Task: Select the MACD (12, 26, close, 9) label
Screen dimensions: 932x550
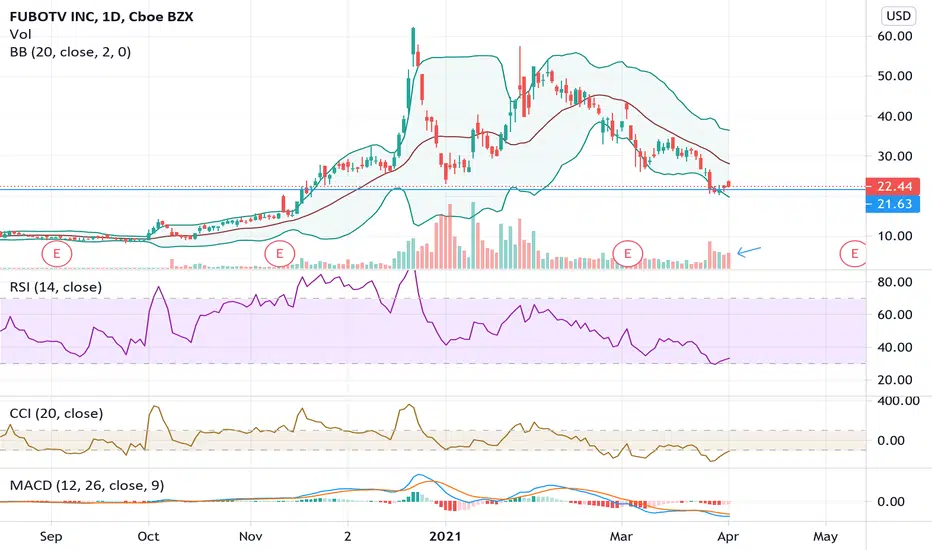Action: pyautogui.click(x=87, y=486)
